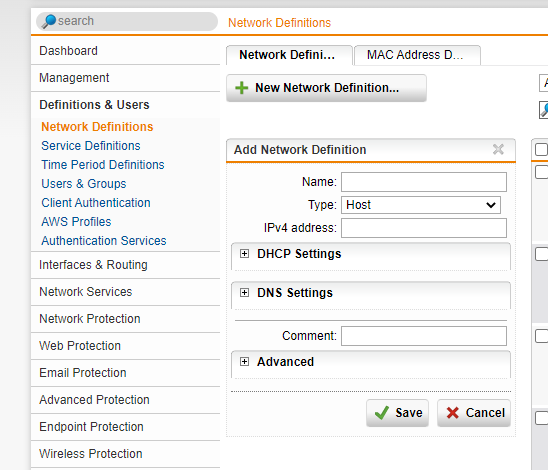Click the magnifier icon at right edge
The image size is (548, 470).
pyautogui.click(x=544, y=110)
